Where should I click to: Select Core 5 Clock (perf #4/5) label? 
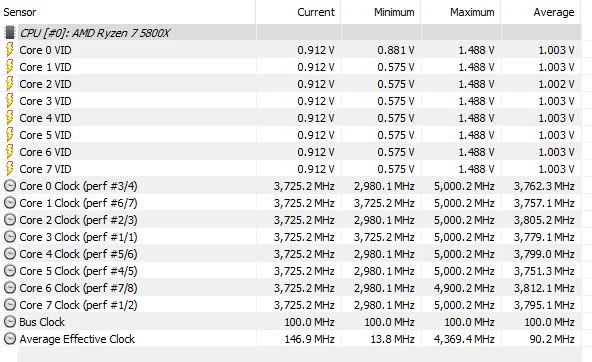click(78, 271)
